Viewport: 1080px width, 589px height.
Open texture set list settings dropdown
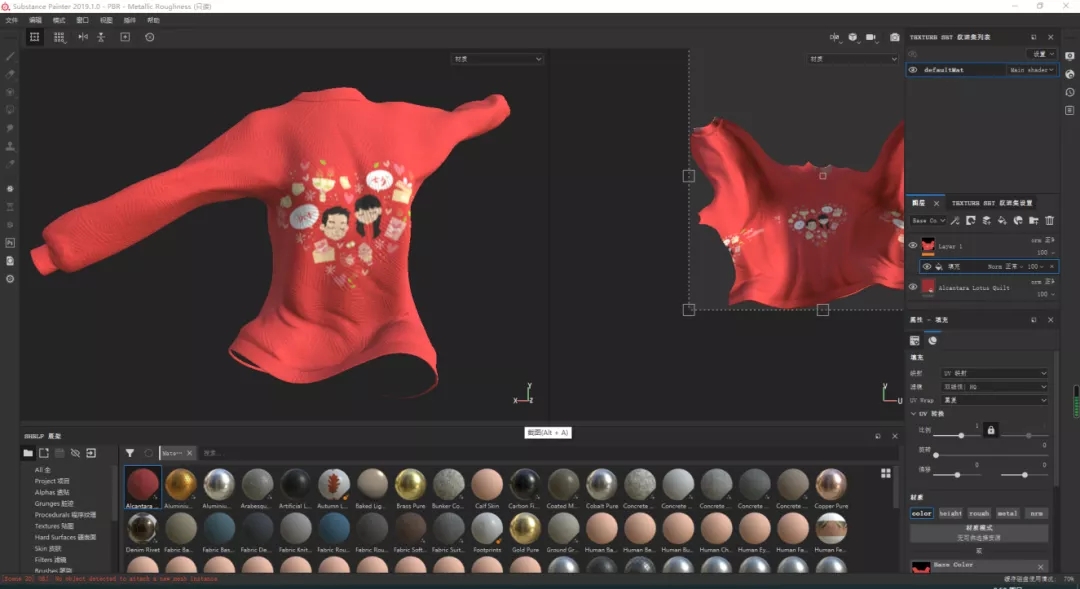[1042, 54]
